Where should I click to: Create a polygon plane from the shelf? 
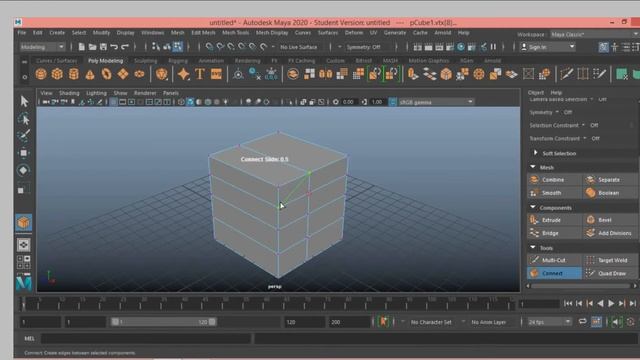pyautogui.click(x=123, y=74)
